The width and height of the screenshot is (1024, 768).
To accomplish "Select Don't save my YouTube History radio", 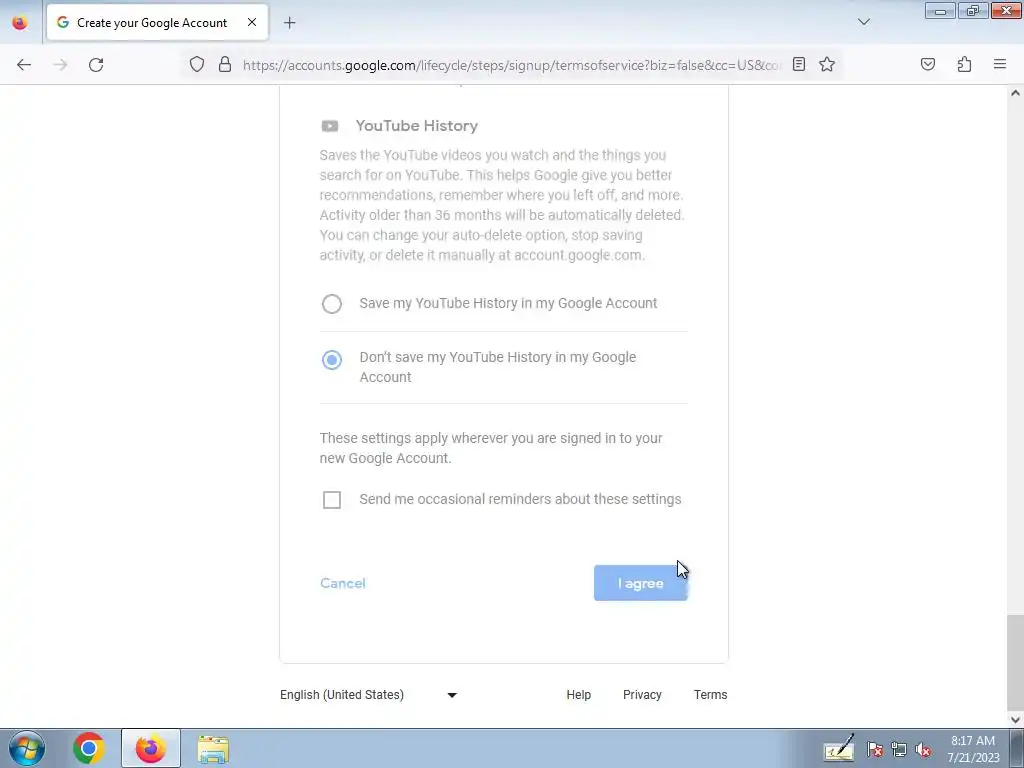I will click(x=332, y=360).
